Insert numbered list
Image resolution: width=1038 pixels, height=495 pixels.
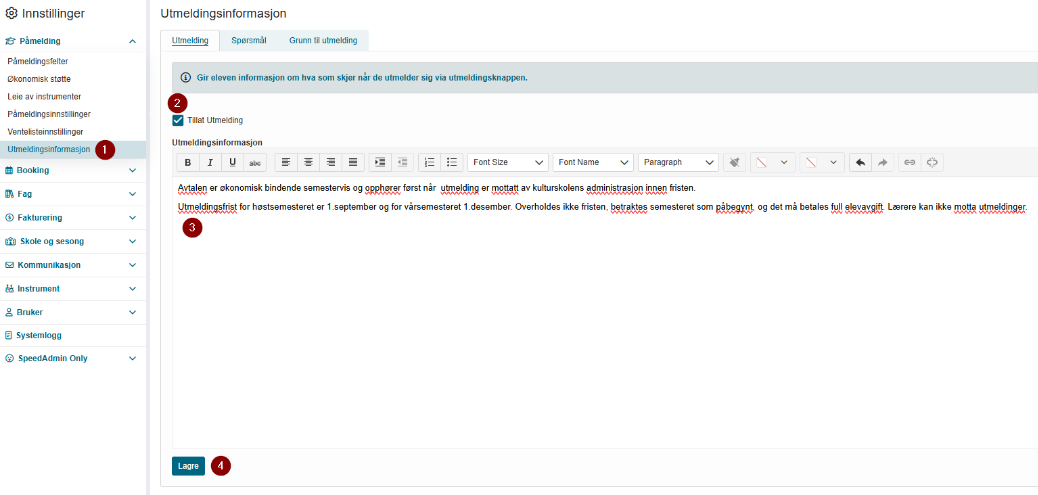coord(429,162)
